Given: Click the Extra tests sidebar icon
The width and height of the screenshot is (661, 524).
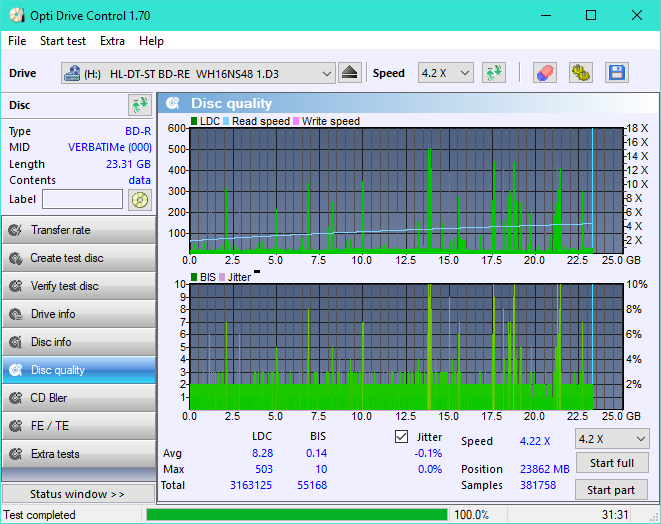Looking at the screenshot, I should (16, 454).
